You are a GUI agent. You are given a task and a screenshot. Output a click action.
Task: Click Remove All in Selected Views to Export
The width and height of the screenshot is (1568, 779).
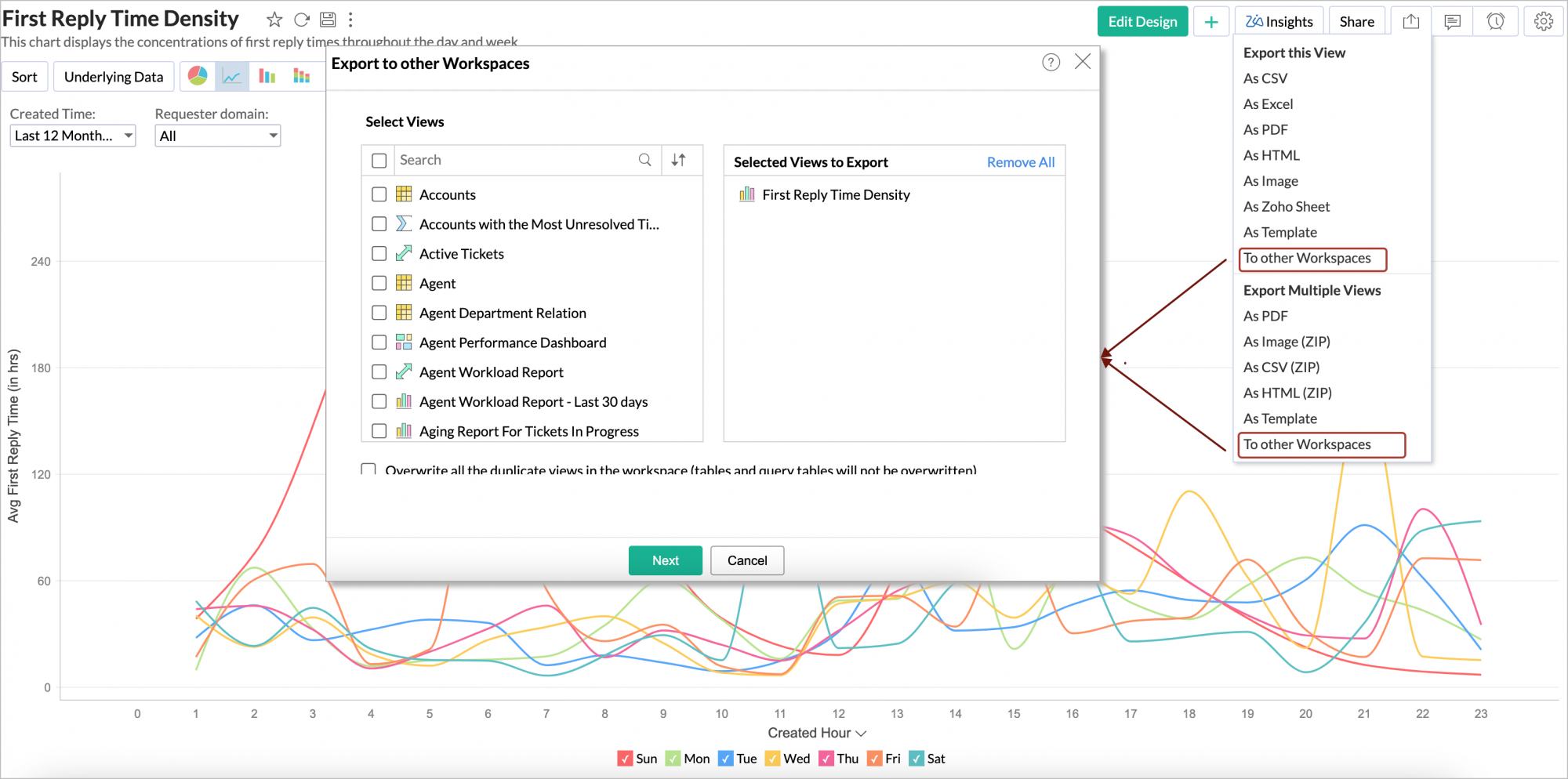pos(1020,161)
